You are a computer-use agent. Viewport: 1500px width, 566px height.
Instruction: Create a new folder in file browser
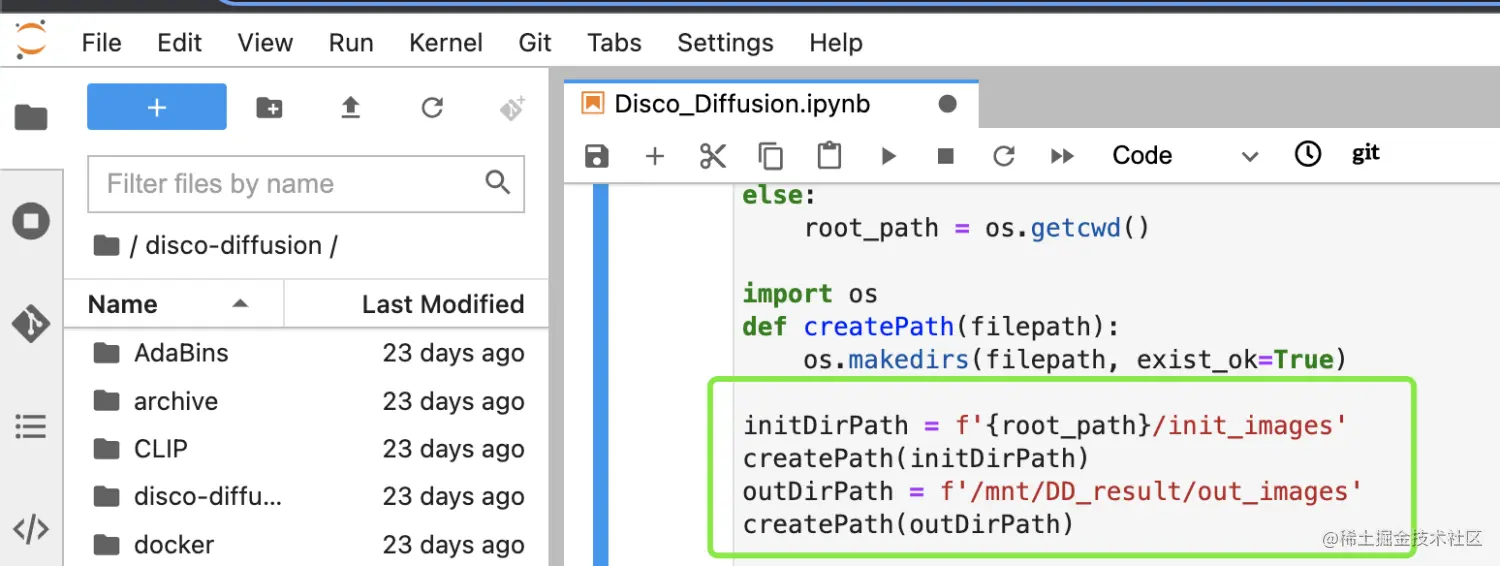(269, 108)
